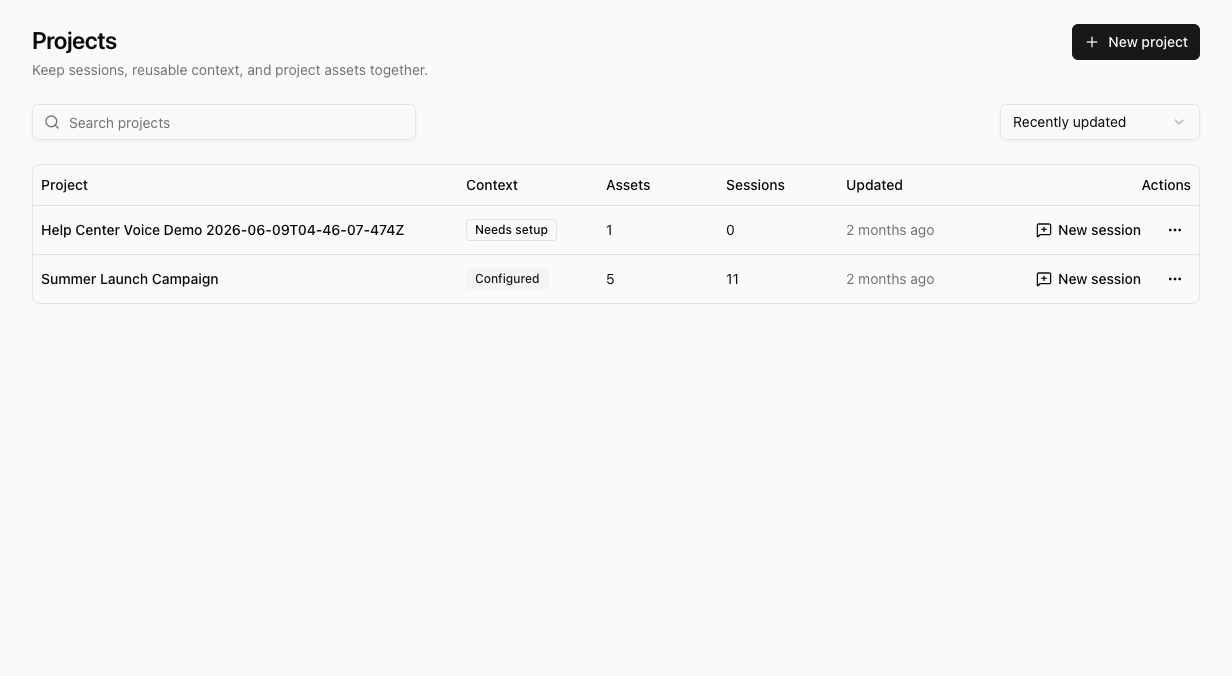1232x676 pixels.
Task: Click the Needs setup badge
Action: (511, 230)
